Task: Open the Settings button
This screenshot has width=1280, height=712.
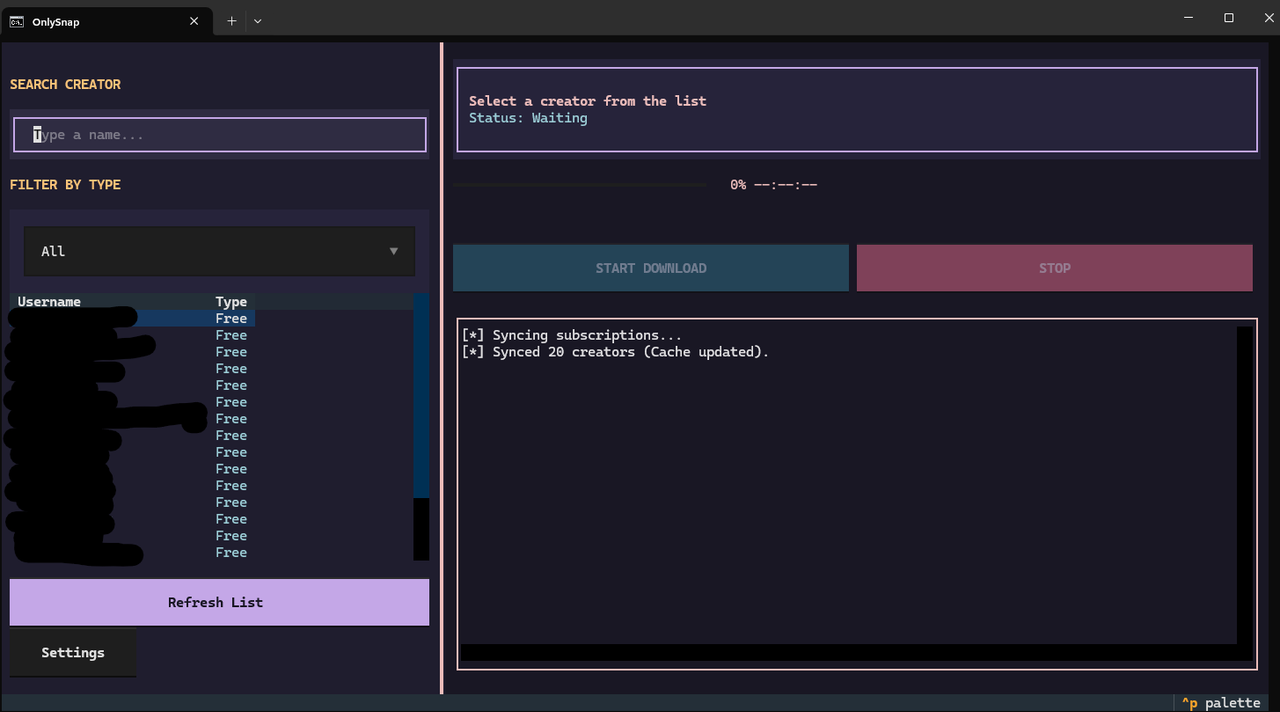Action: [x=73, y=652]
